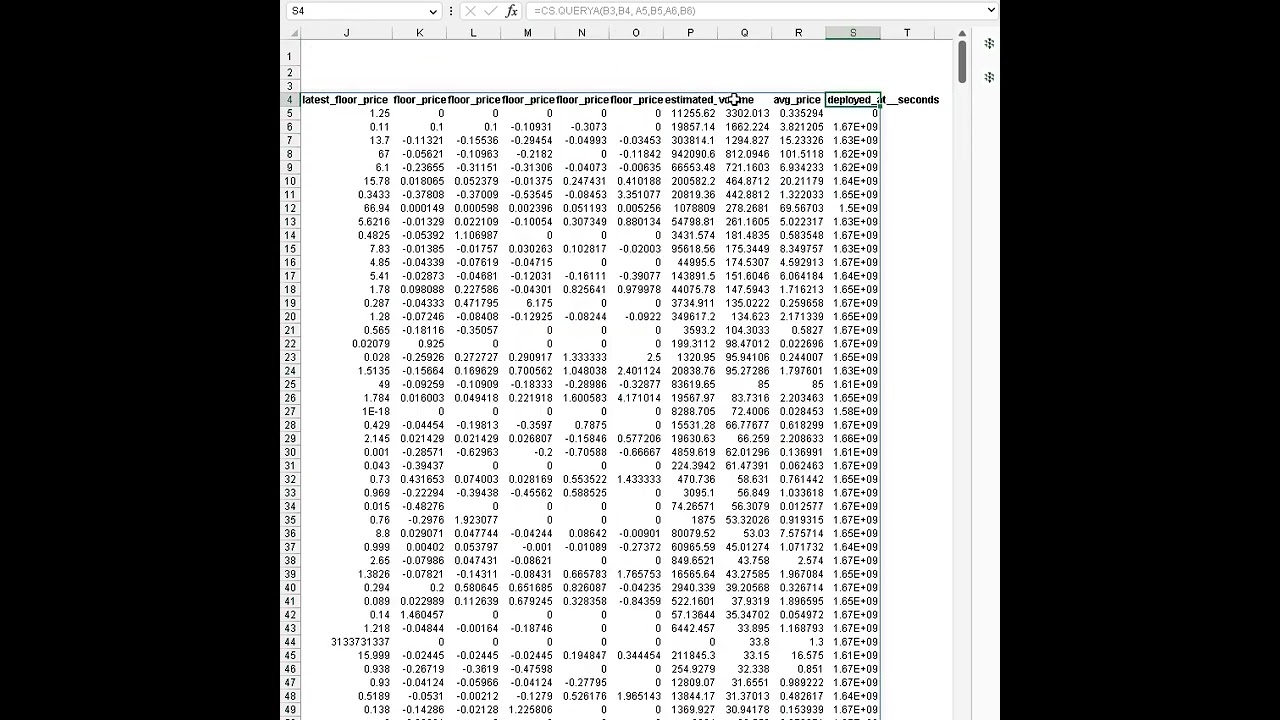This screenshot has height=720, width=1280.
Task: Click cell containing 1.965143
Action: click(x=635, y=696)
